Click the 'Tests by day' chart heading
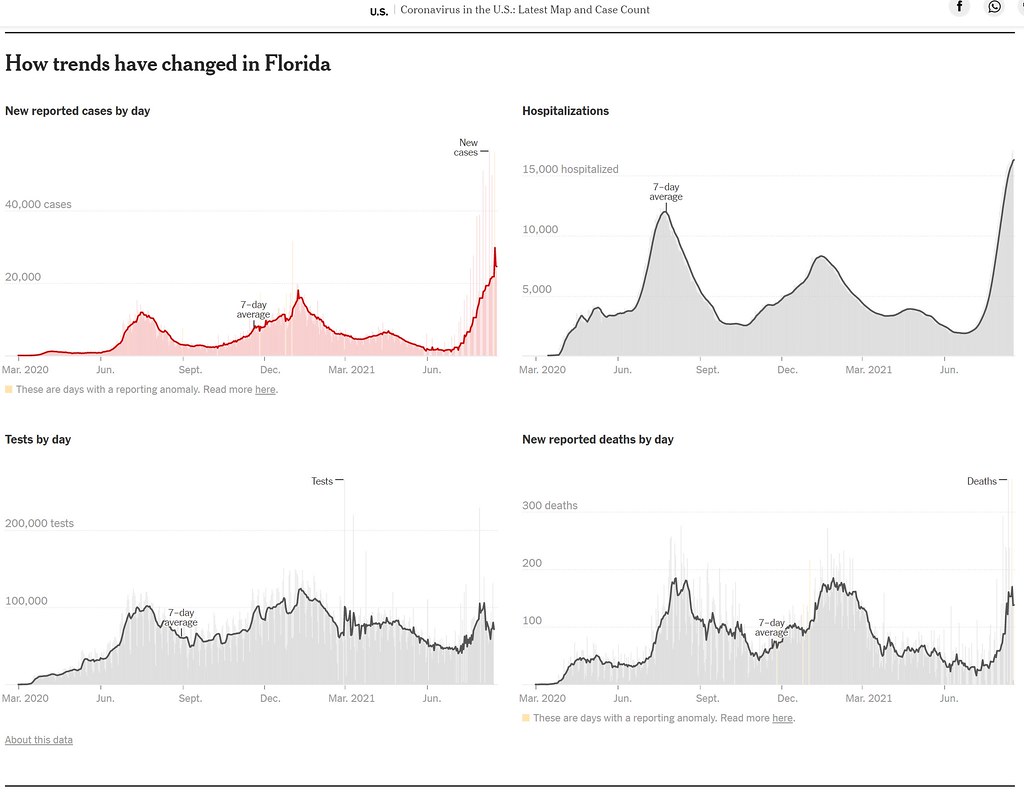The height and width of the screenshot is (799, 1024). [38, 440]
